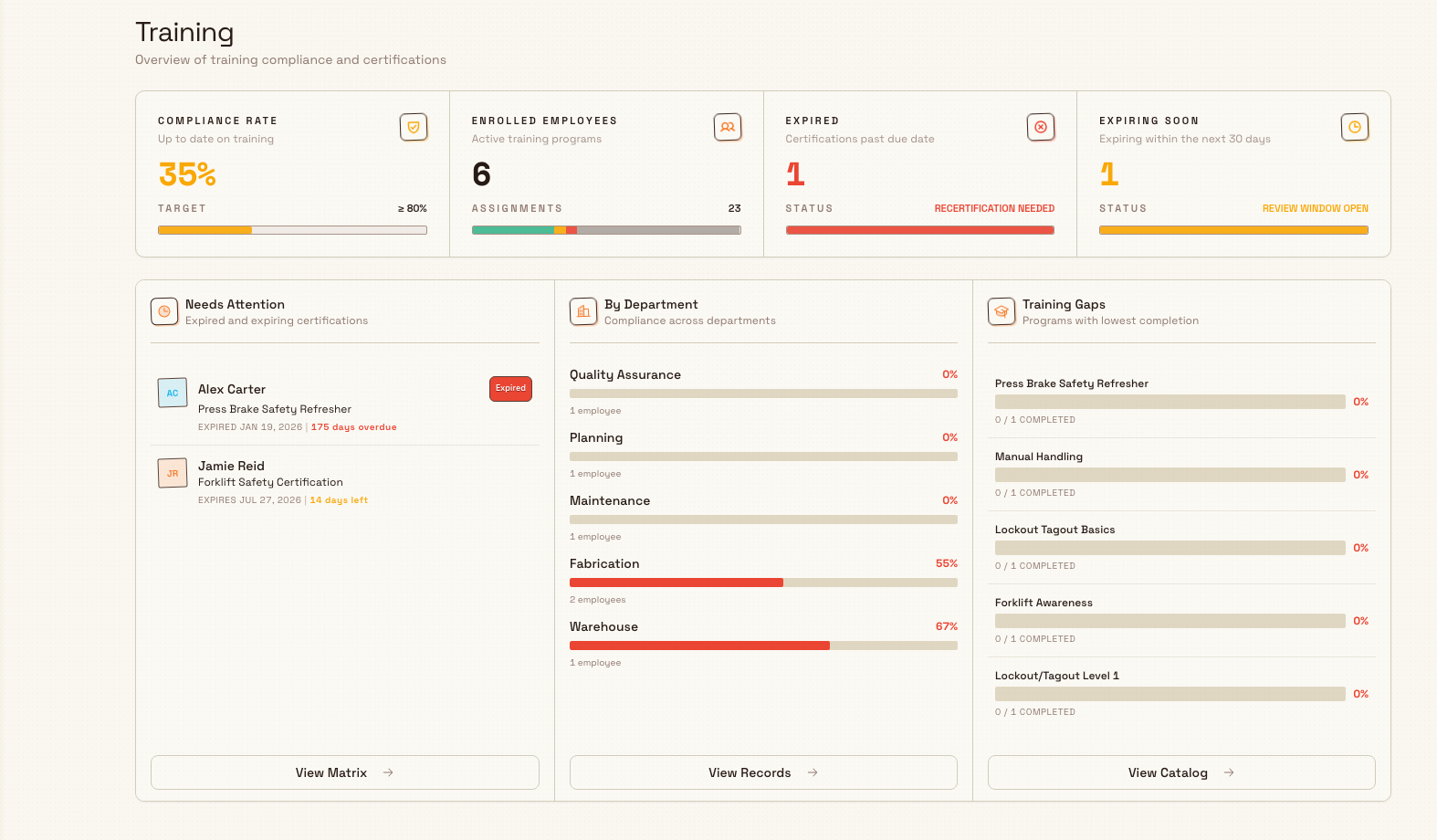Click '14 days left' text
The height and width of the screenshot is (840, 1437).
tap(339, 500)
